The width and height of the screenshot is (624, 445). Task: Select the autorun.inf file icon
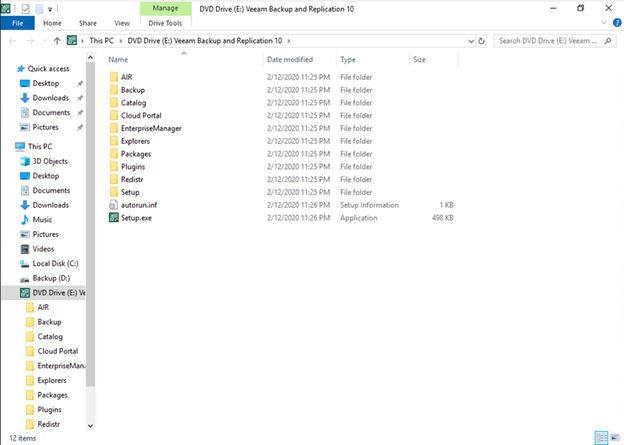click(114, 205)
